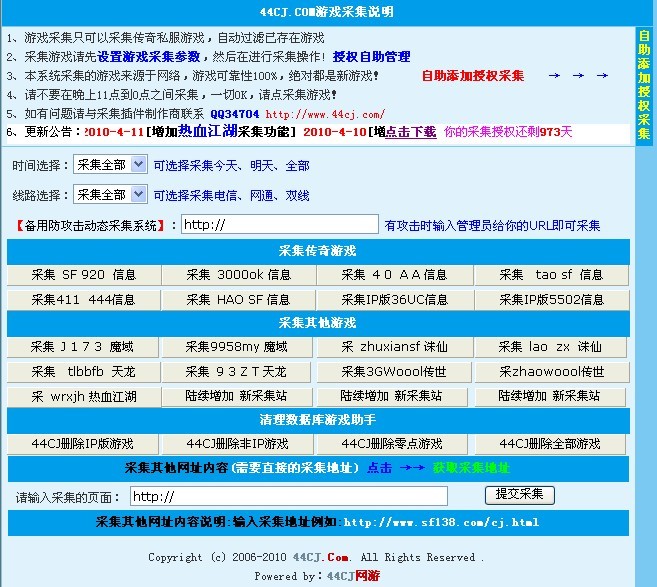The image size is (657, 587).
Task: Click 采集IP版5502信息 button
Action: click(551, 299)
